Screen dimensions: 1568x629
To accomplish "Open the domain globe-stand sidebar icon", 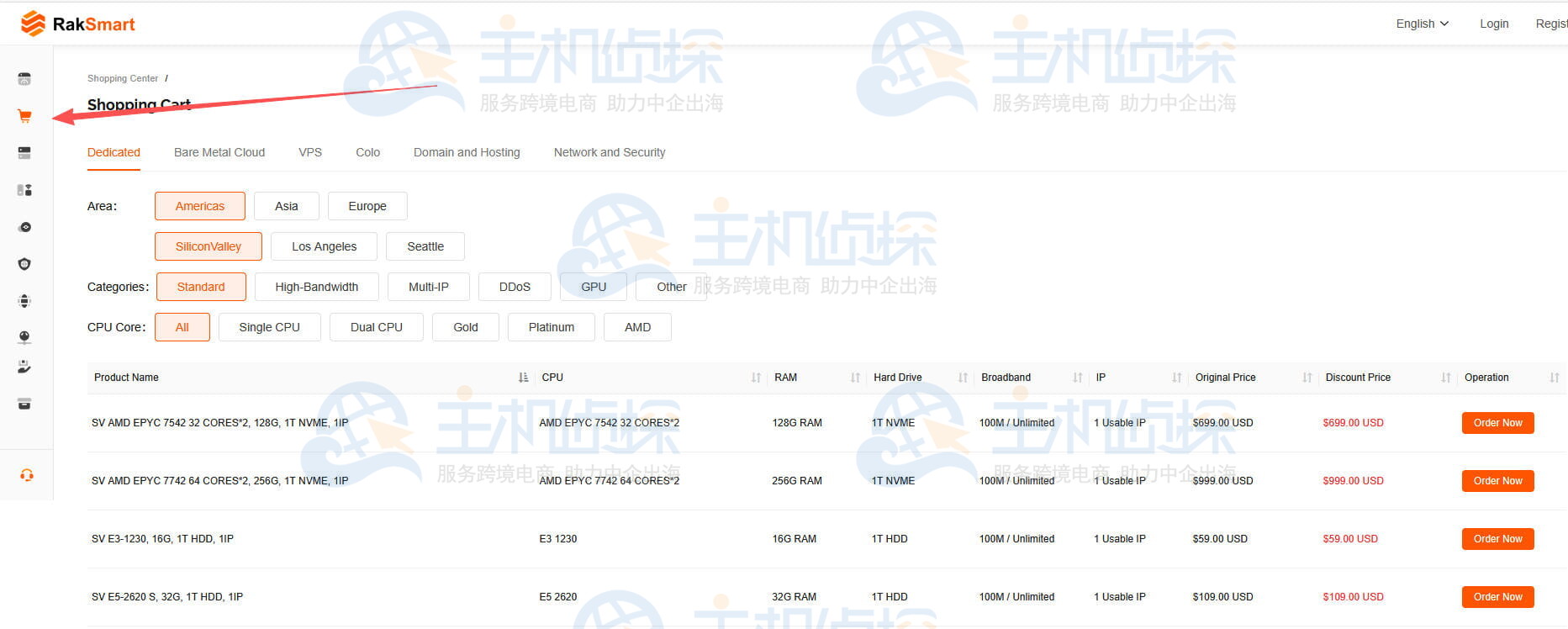I will point(24,337).
